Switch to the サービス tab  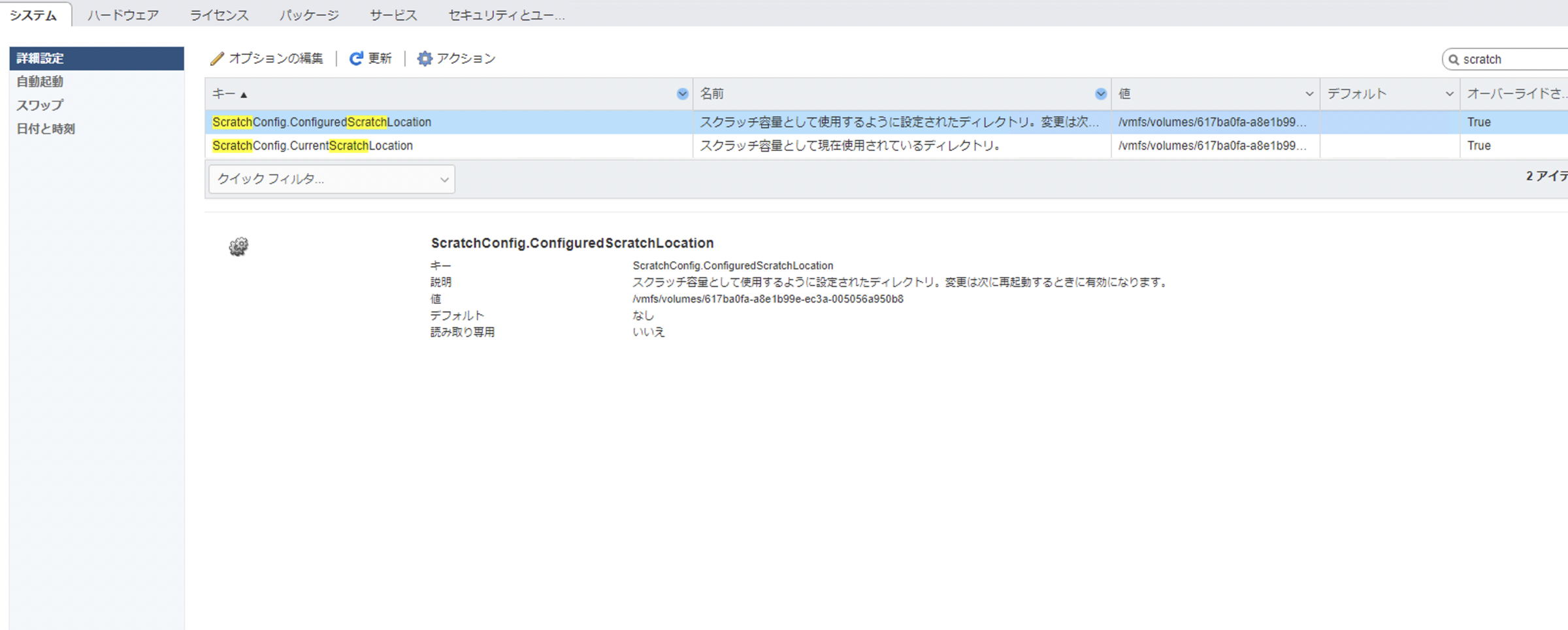point(393,14)
